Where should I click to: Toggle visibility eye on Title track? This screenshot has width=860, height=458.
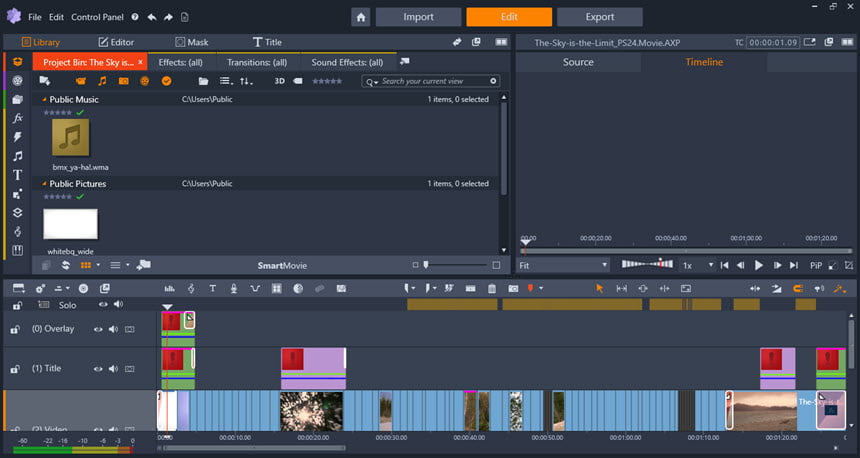tap(98, 369)
